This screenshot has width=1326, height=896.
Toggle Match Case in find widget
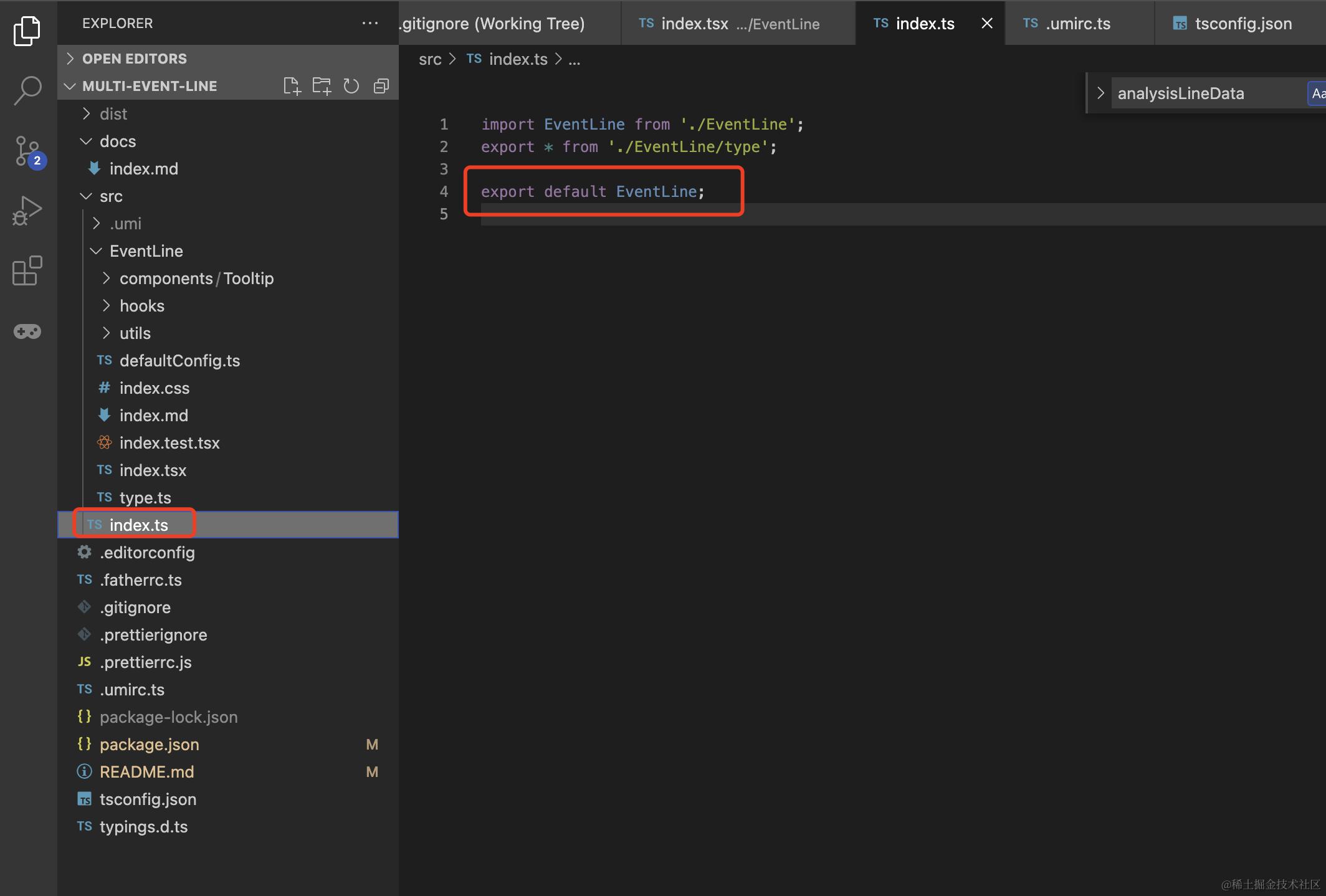tap(1317, 93)
